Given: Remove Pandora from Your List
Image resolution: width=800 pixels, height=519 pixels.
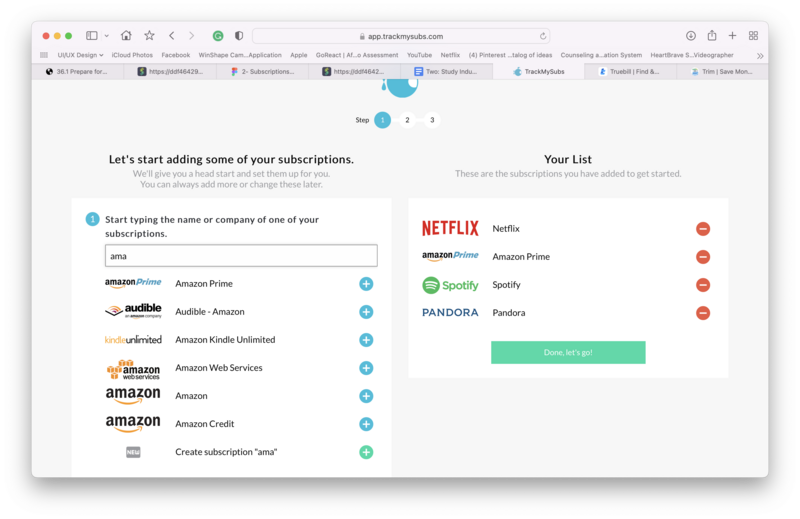Looking at the screenshot, I should pos(703,313).
